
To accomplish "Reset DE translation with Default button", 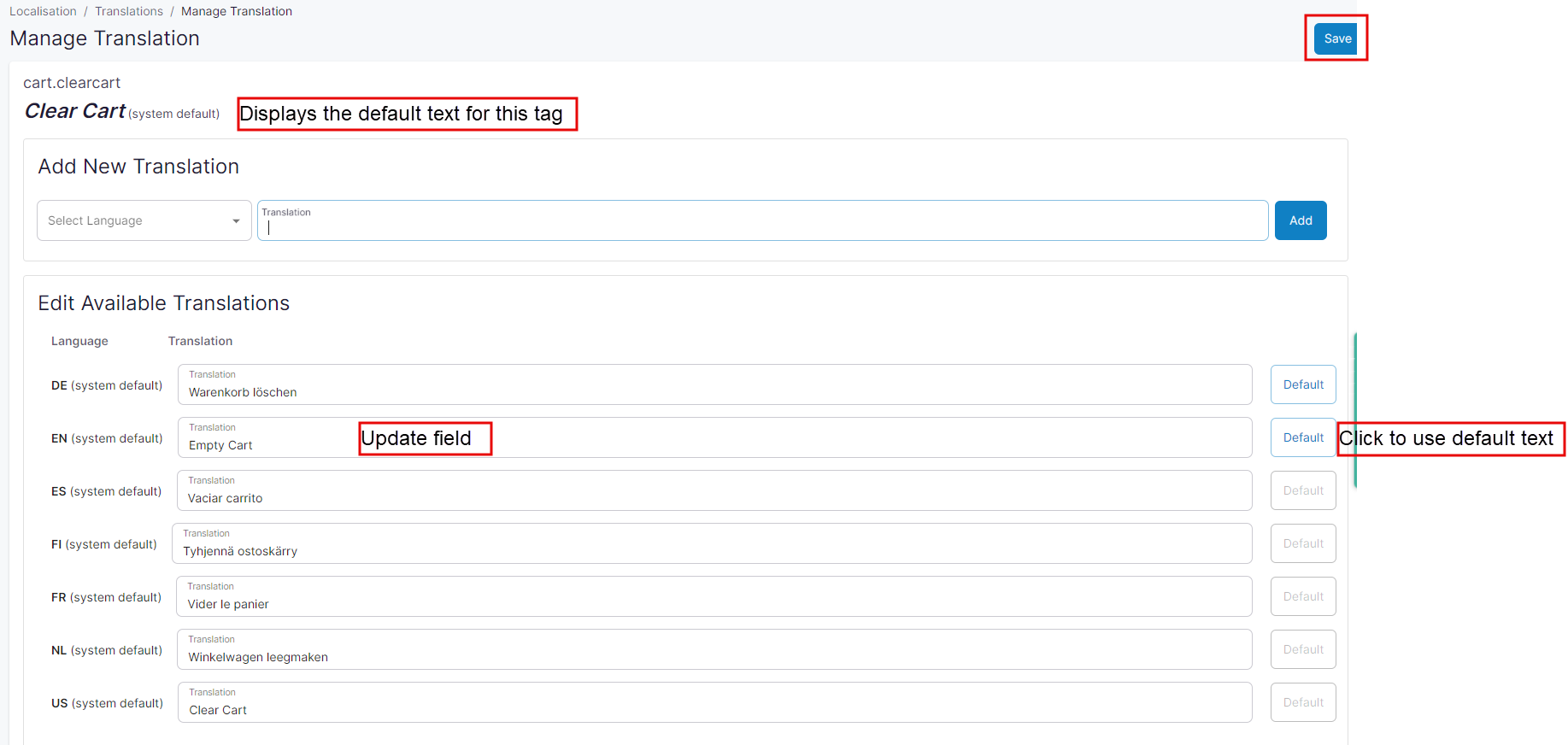I will click(x=1302, y=384).
